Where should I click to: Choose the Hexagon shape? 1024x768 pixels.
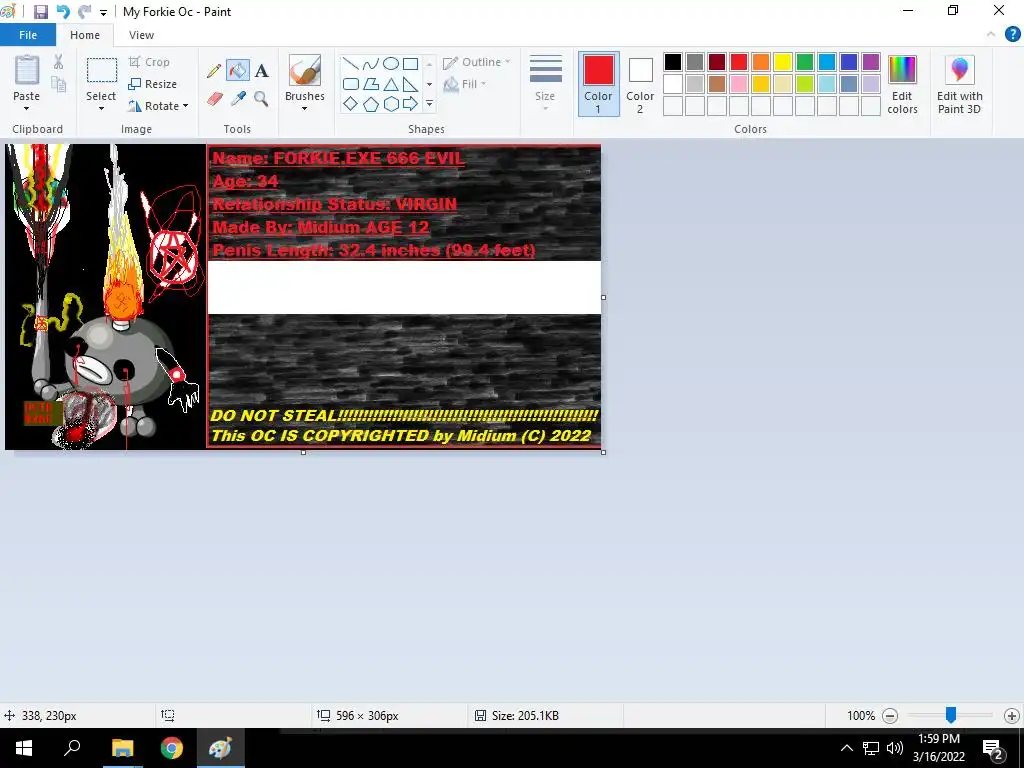[391, 104]
